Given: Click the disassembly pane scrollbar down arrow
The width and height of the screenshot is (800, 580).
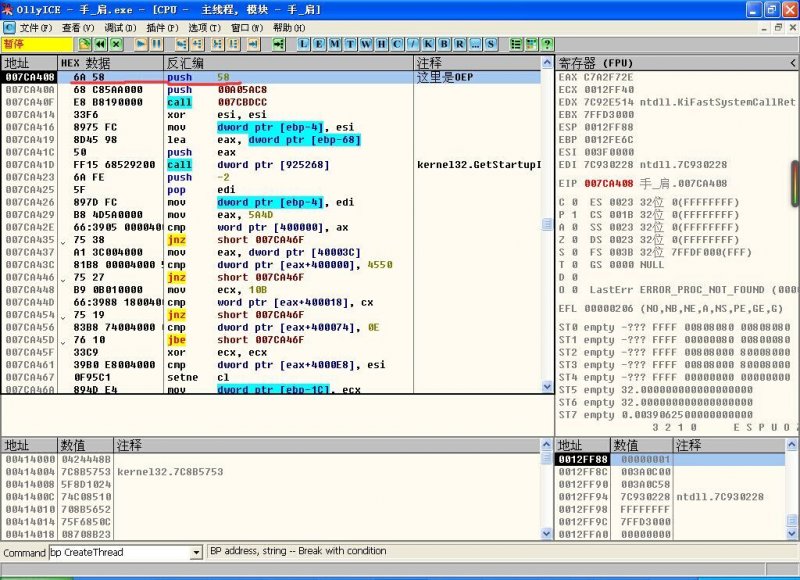Looking at the screenshot, I should (547, 386).
